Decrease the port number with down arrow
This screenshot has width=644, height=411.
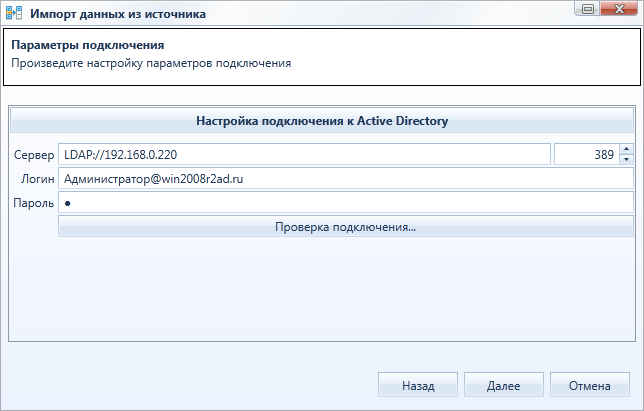tap(626, 159)
